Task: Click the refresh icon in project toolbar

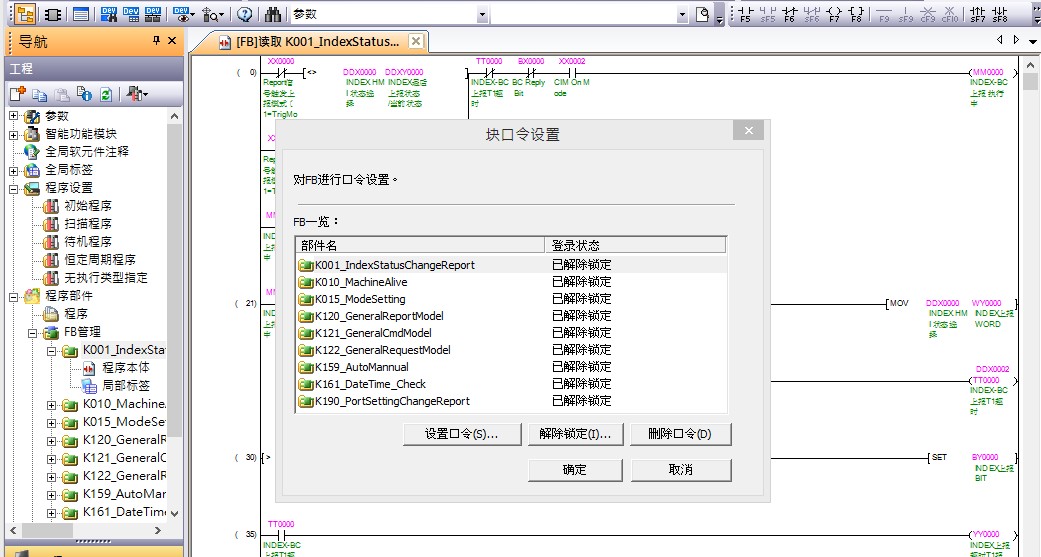Action: coord(106,94)
